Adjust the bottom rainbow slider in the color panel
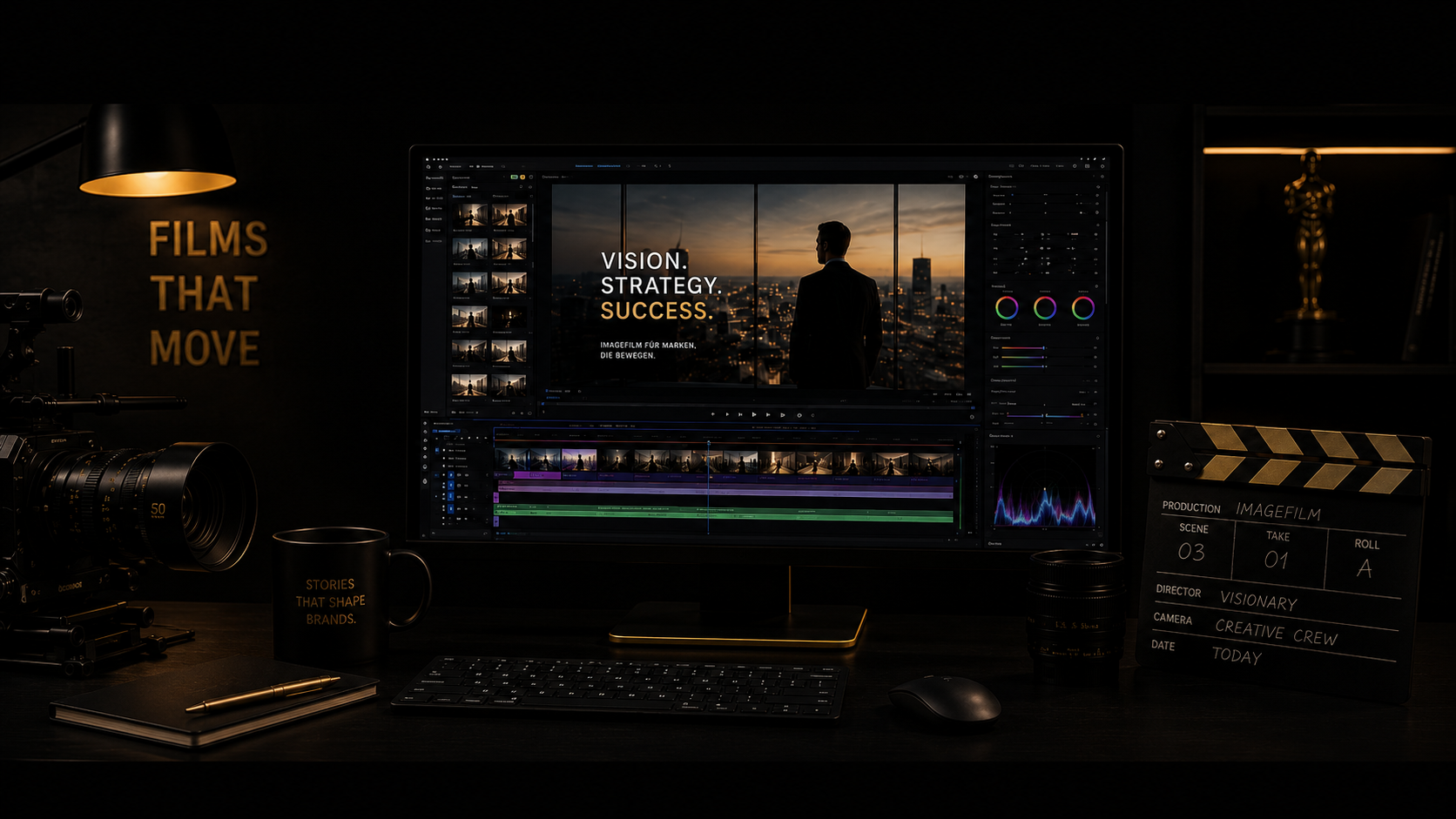Screen dimensions: 1456x819 (x=1023, y=366)
